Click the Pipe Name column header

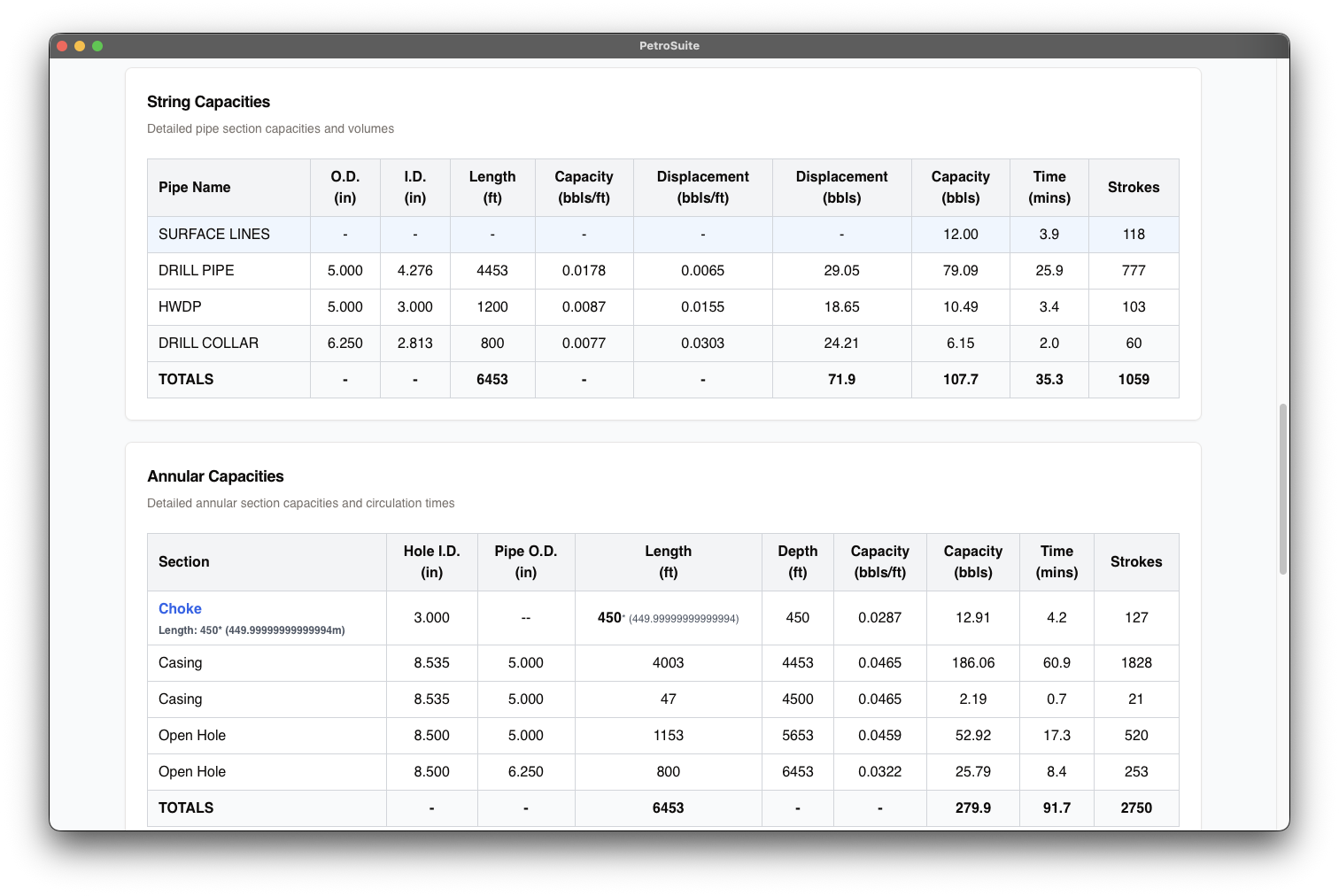coord(195,187)
